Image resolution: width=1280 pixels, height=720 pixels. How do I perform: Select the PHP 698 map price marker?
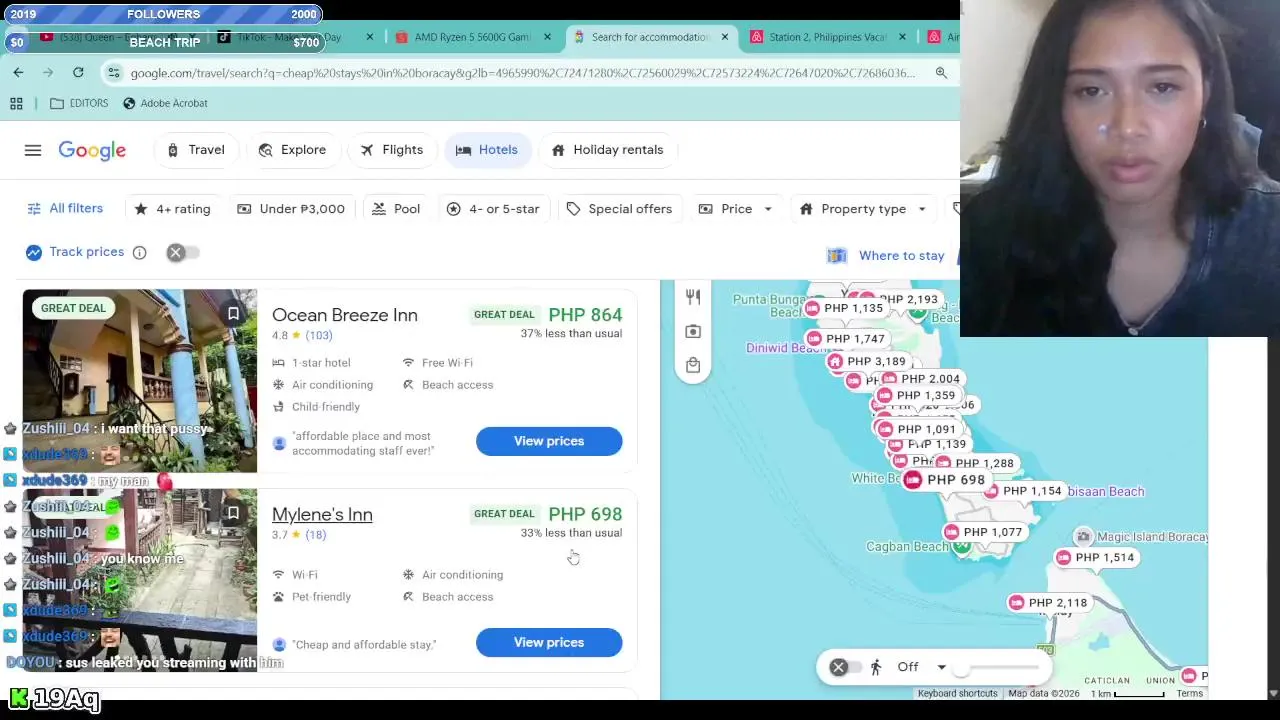pos(945,480)
